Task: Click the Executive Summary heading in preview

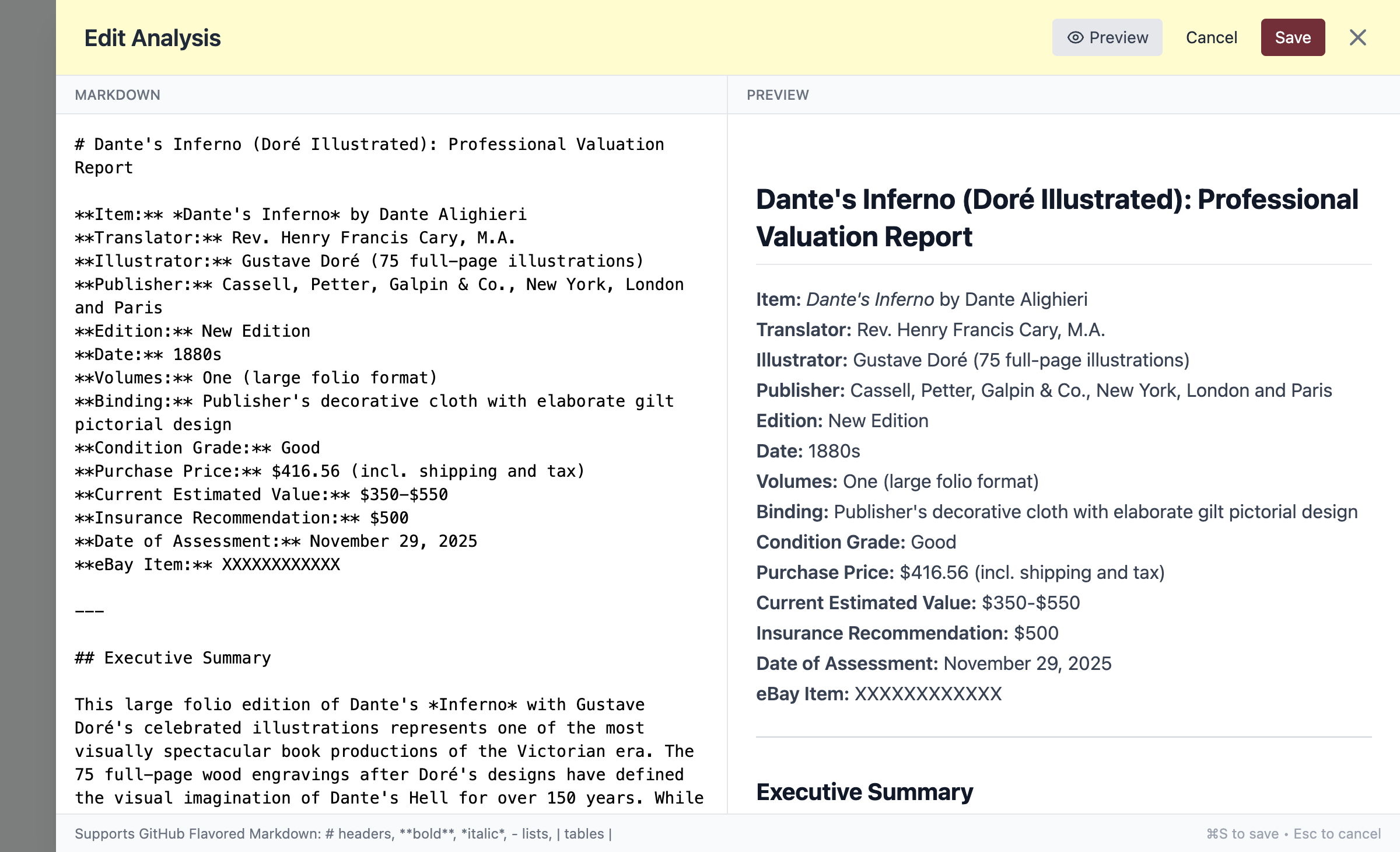Action: 864,792
